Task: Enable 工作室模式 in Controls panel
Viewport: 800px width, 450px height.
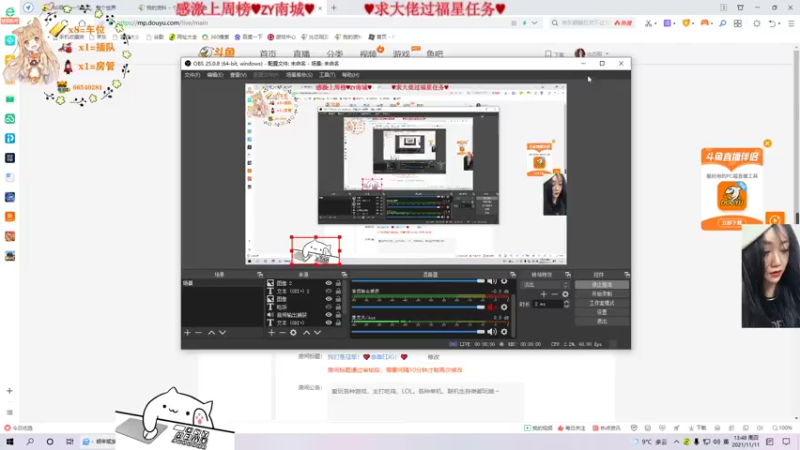Action: point(602,303)
